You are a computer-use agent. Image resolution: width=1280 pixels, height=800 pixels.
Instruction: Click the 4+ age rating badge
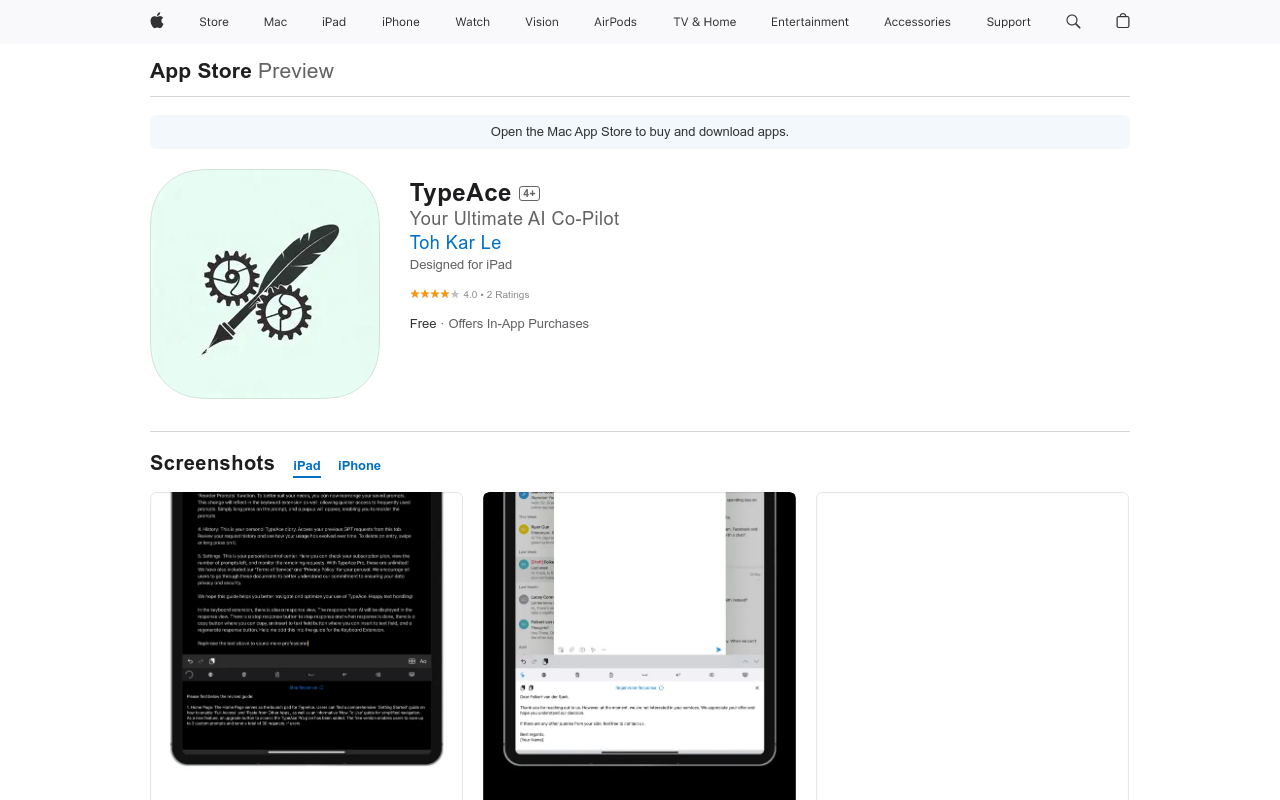point(529,194)
